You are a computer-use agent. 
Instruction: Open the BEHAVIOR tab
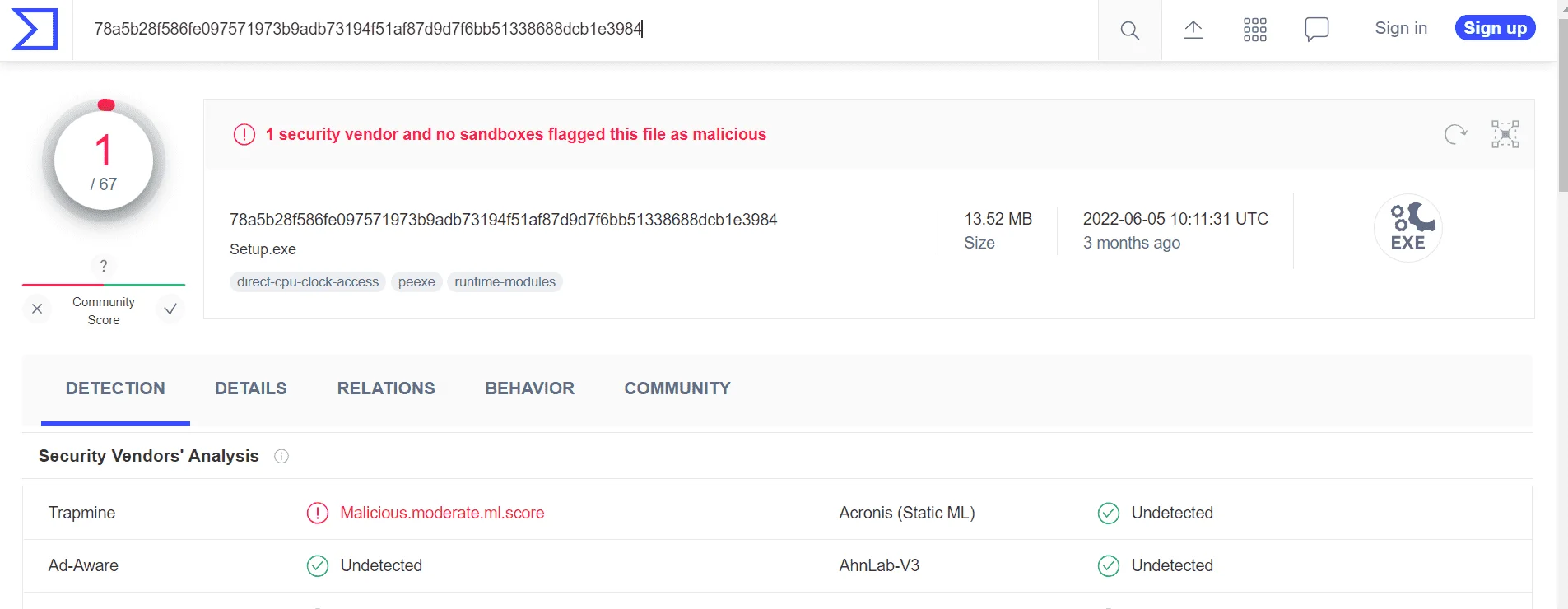530,388
